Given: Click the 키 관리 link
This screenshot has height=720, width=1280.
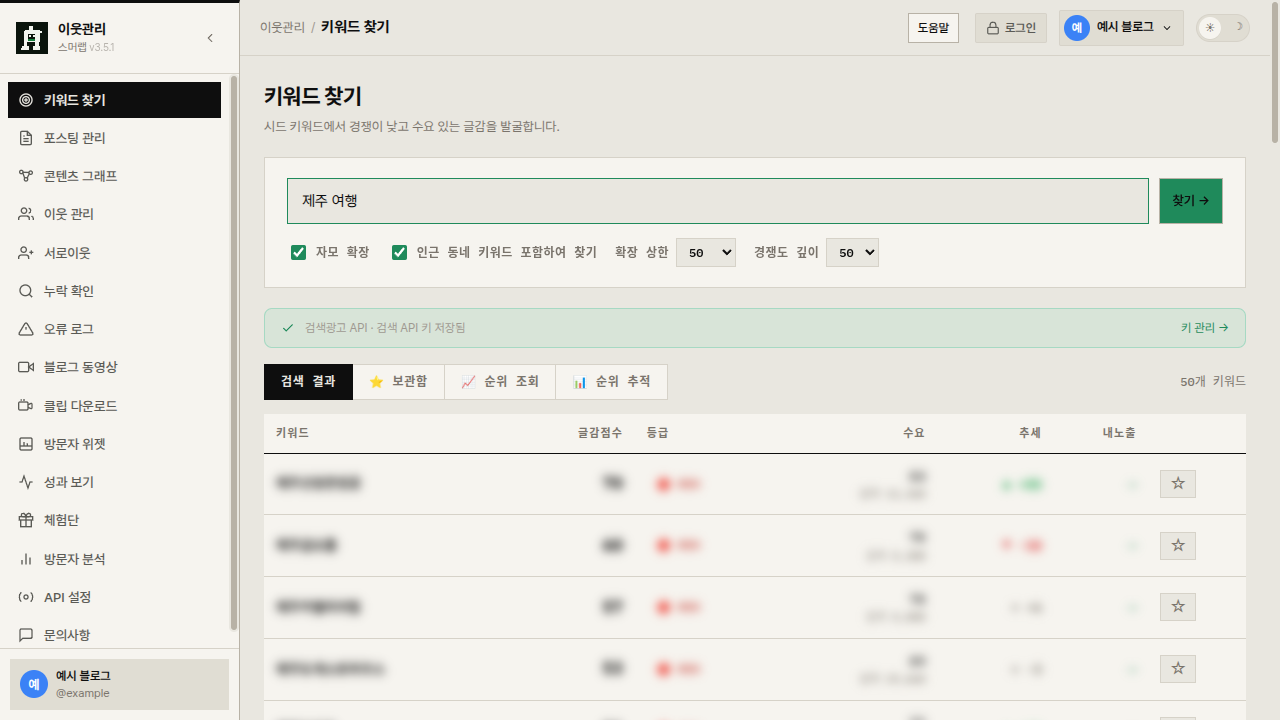Looking at the screenshot, I should 1205,328.
